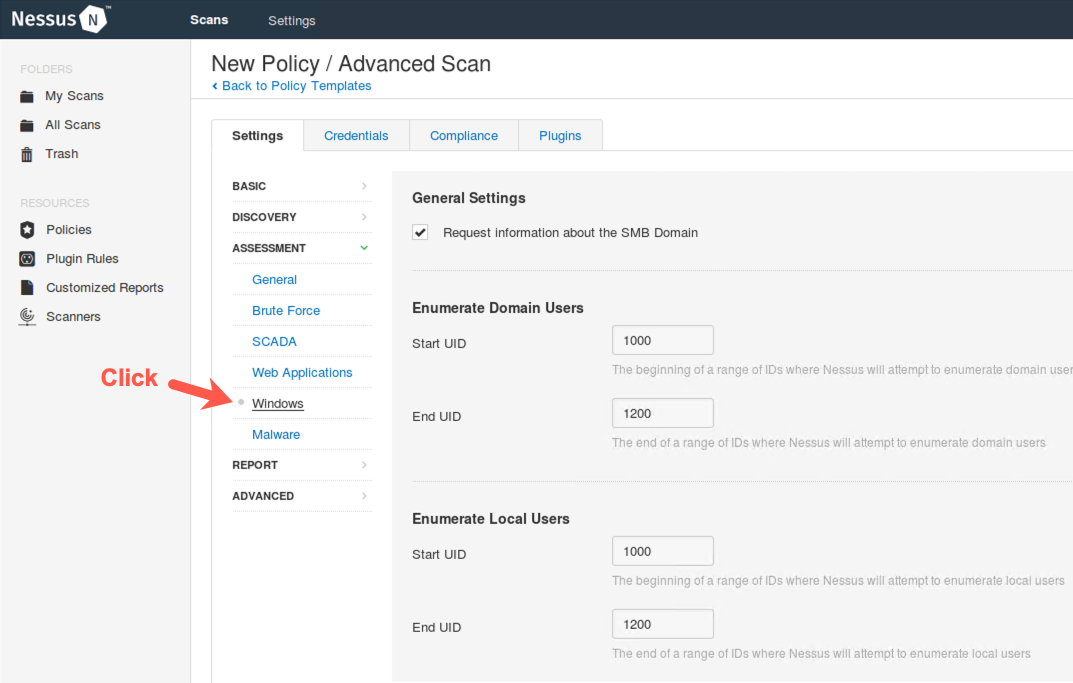Open the Trash bin icon
Screen dimensions: 1073x683
pyautogui.click(x=27, y=154)
